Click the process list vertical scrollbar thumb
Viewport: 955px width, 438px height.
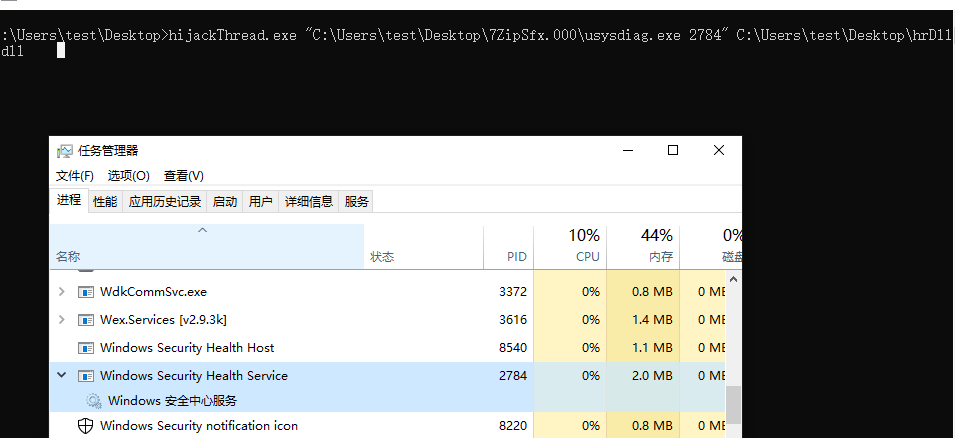coord(734,404)
